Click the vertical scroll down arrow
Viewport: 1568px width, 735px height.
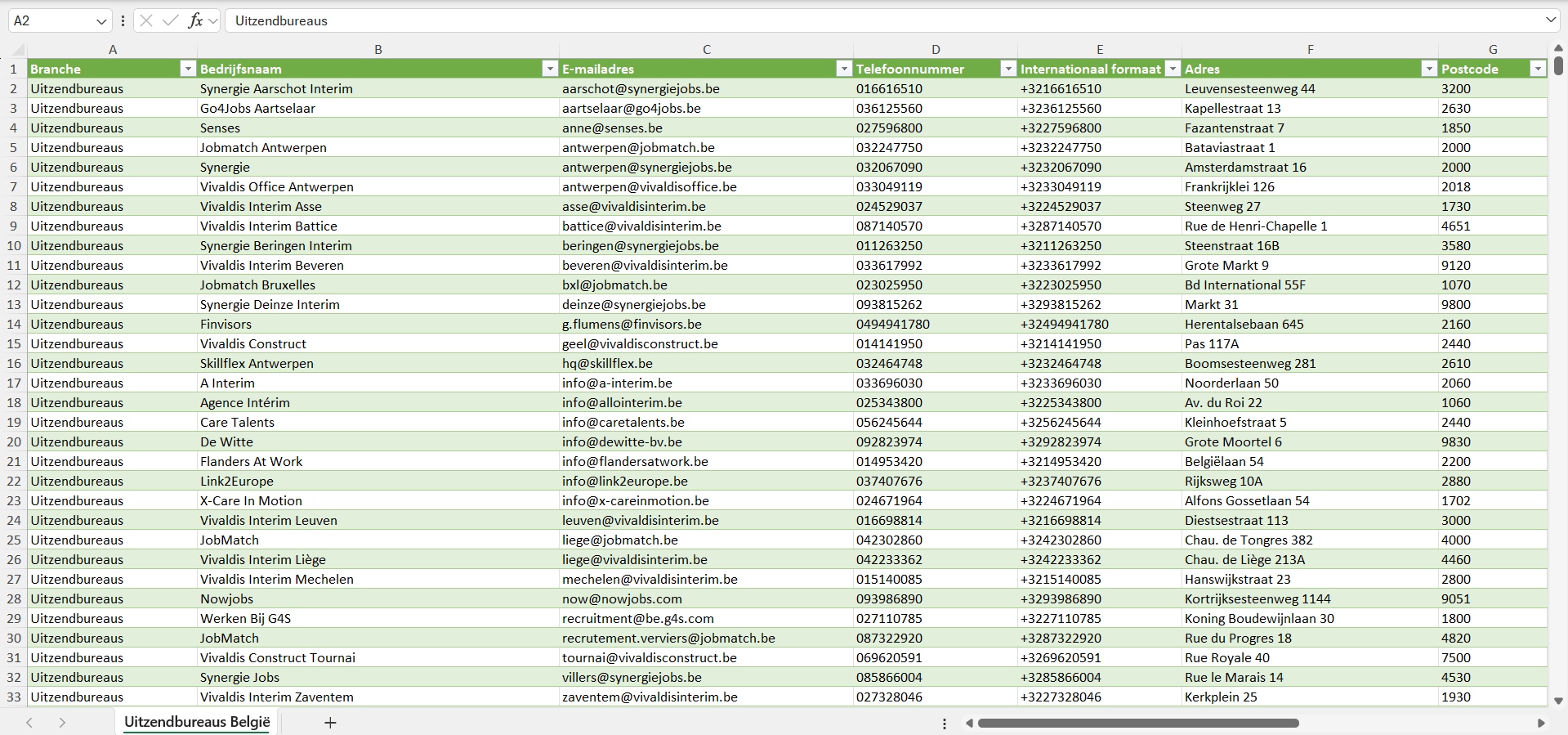pyautogui.click(x=1558, y=701)
